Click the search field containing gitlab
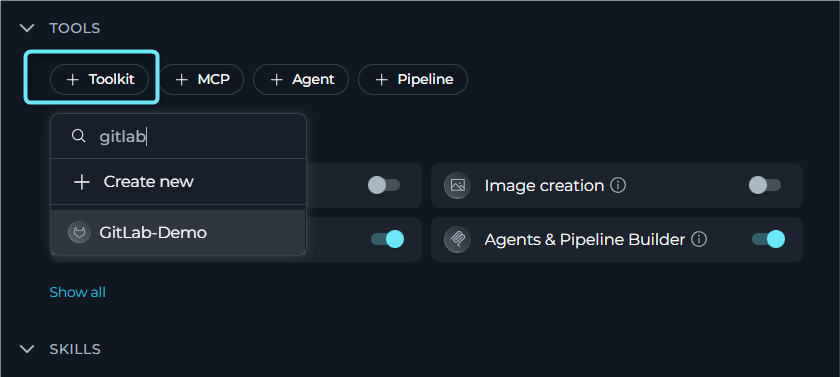Viewport: 840px width, 377px height. click(178, 137)
